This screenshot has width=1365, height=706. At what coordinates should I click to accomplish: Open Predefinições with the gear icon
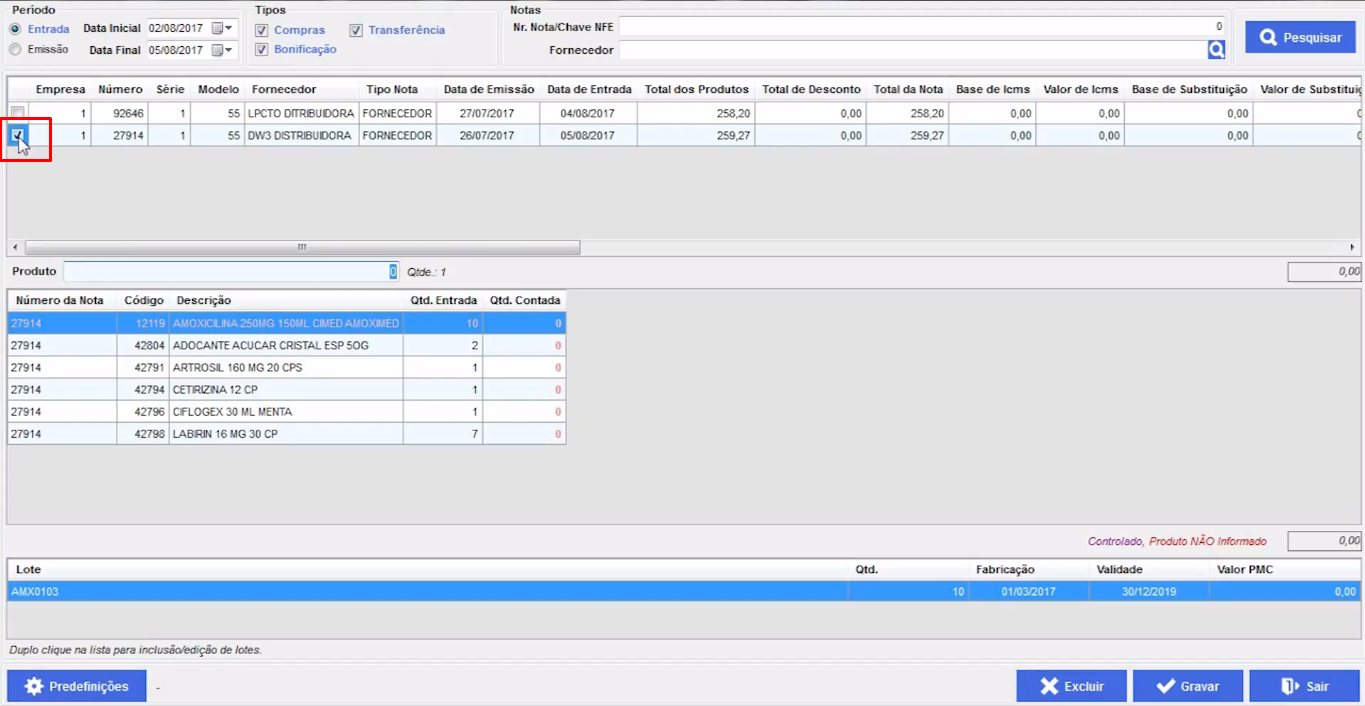coord(77,686)
